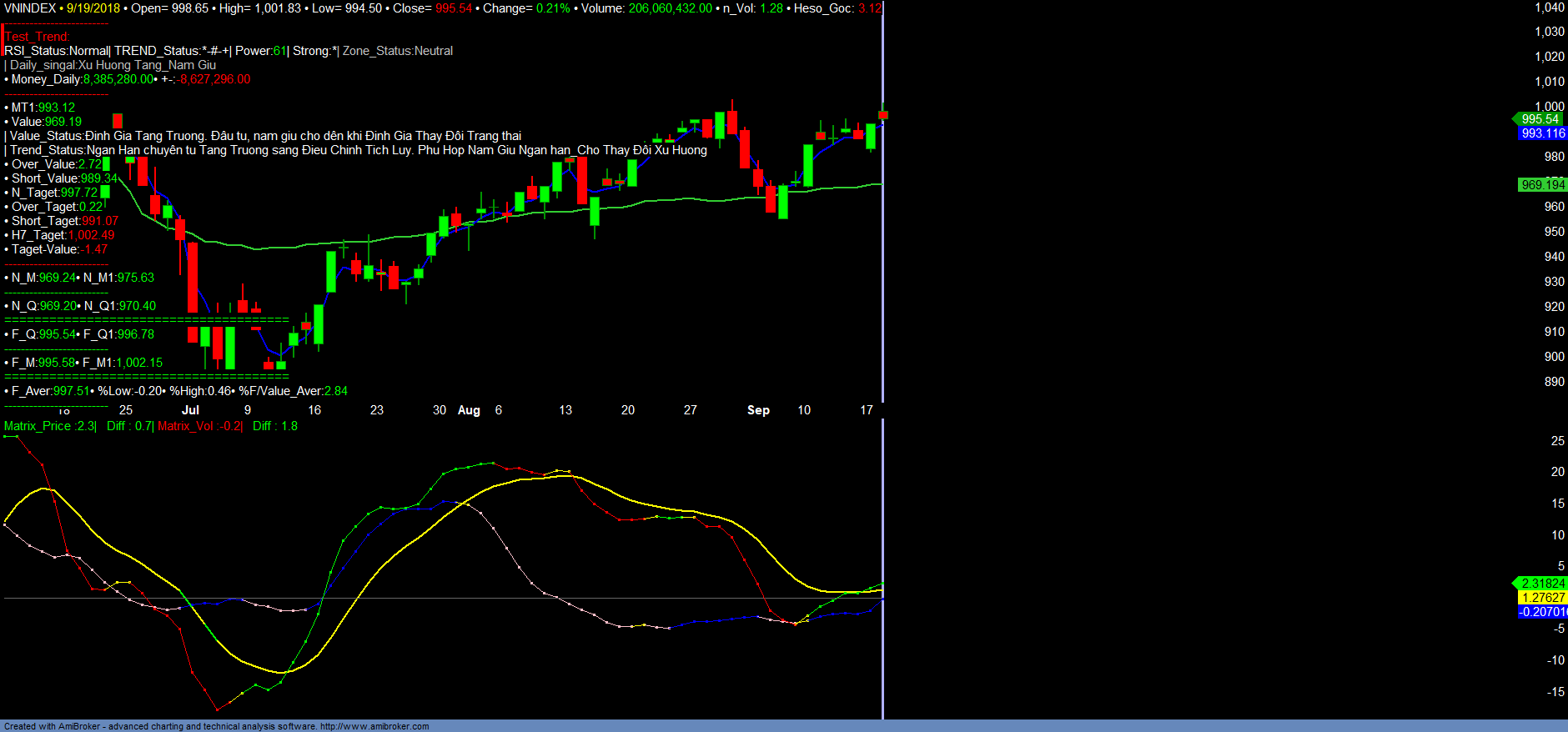Click the red Matrix_Vol indicator label
Screen dimensions: 1568x732
point(199,426)
